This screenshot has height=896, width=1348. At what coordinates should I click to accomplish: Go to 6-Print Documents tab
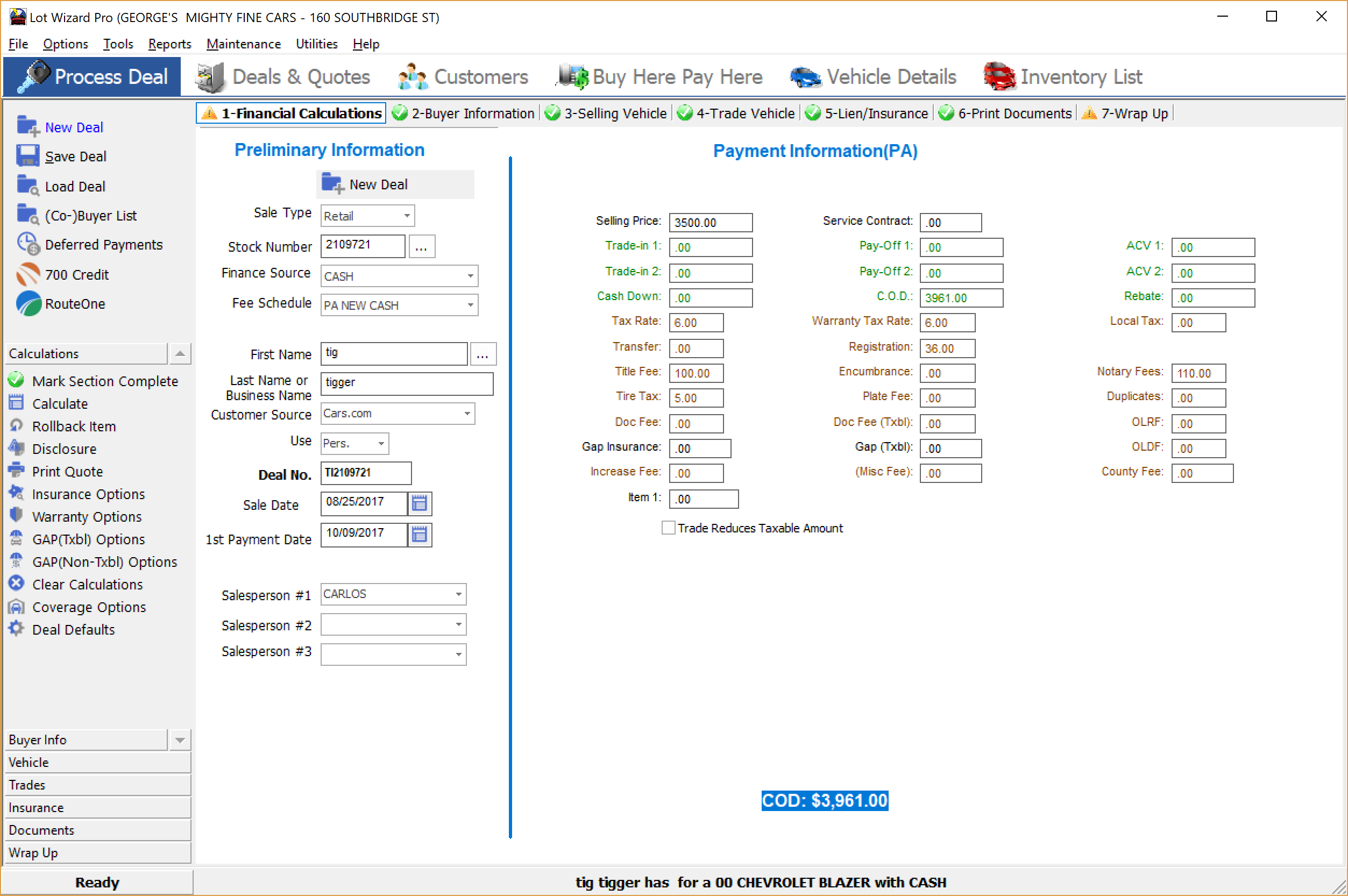tap(1005, 113)
